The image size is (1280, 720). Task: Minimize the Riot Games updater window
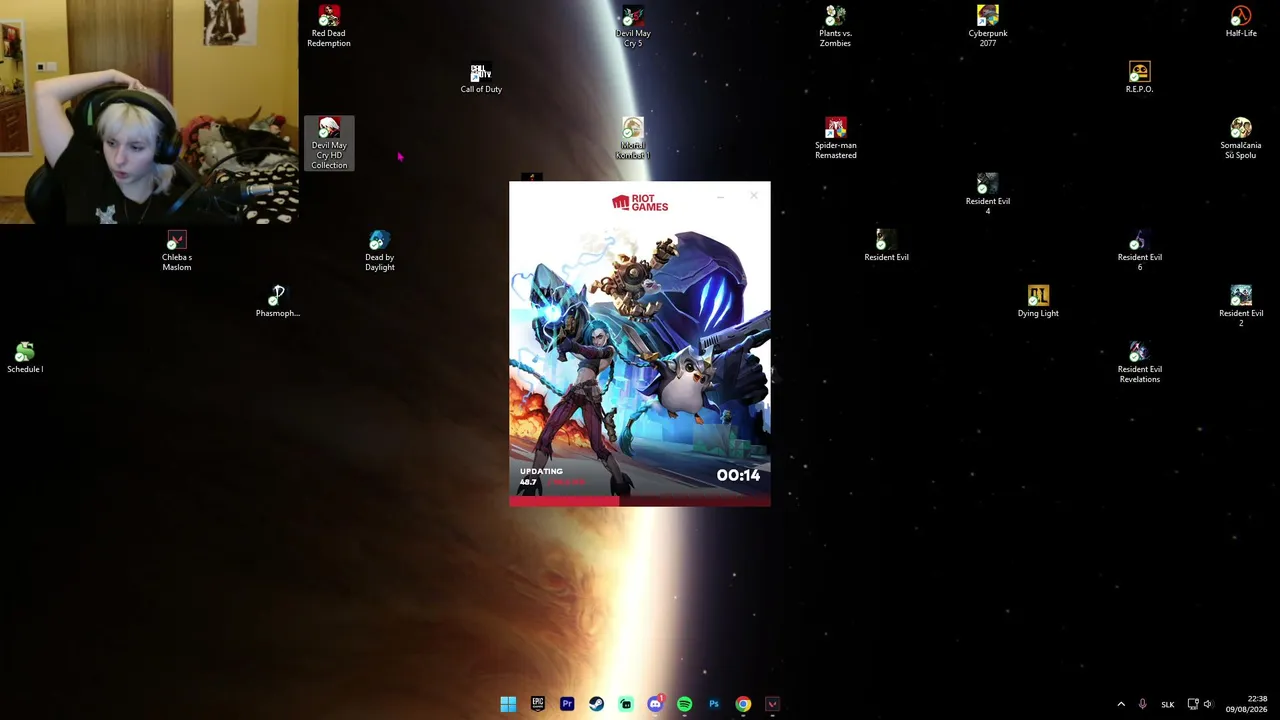pos(721,196)
